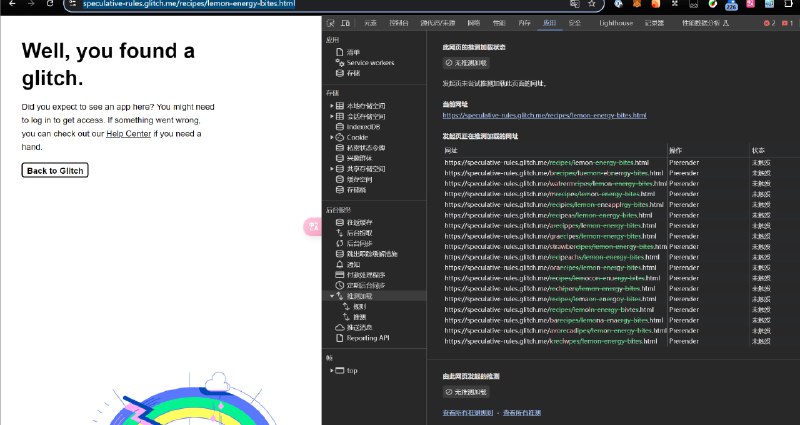Expand the Cookie node arrow
Image resolution: width=800 pixels, height=425 pixels.
pyautogui.click(x=332, y=137)
